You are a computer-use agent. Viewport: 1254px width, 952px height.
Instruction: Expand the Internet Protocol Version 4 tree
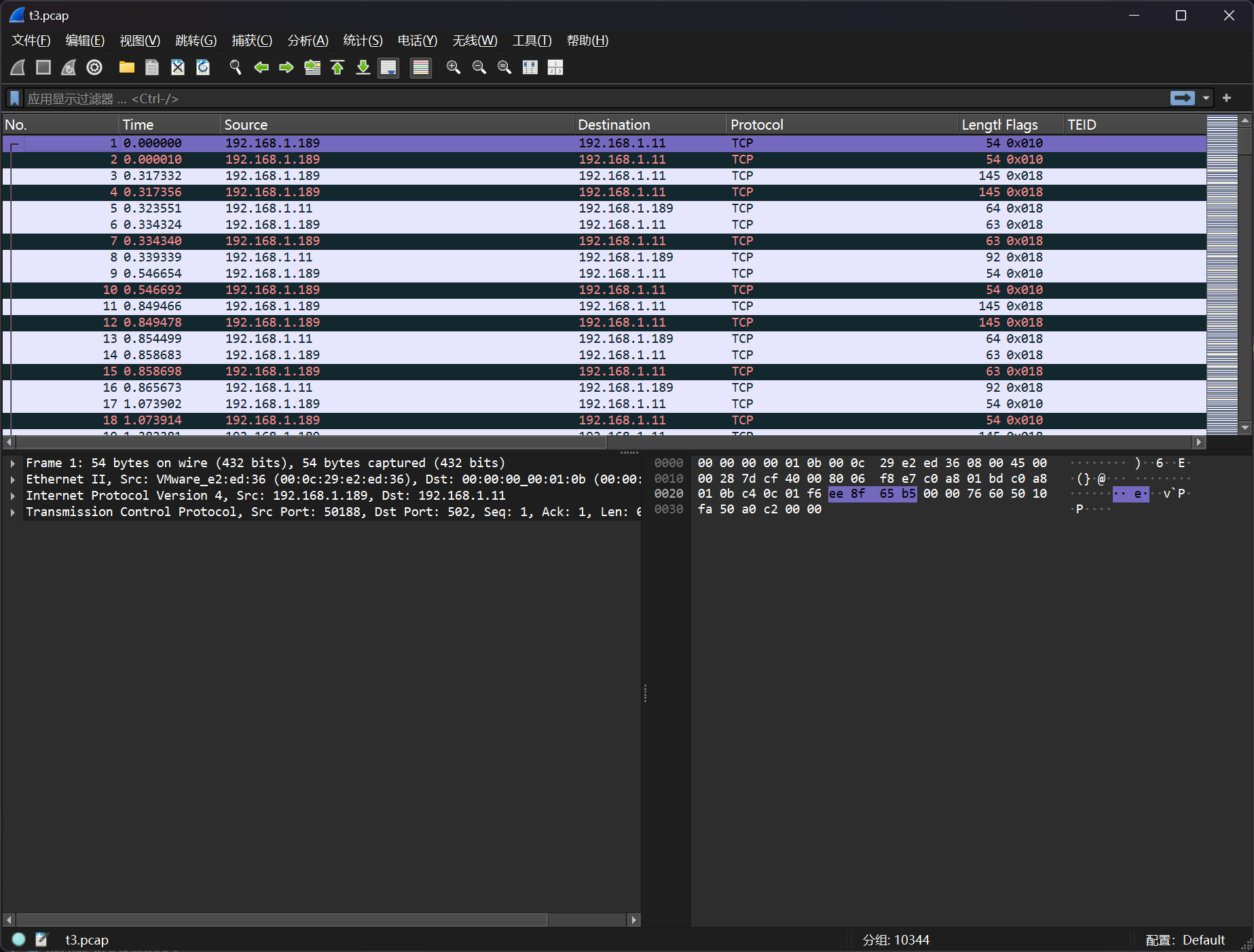point(13,496)
